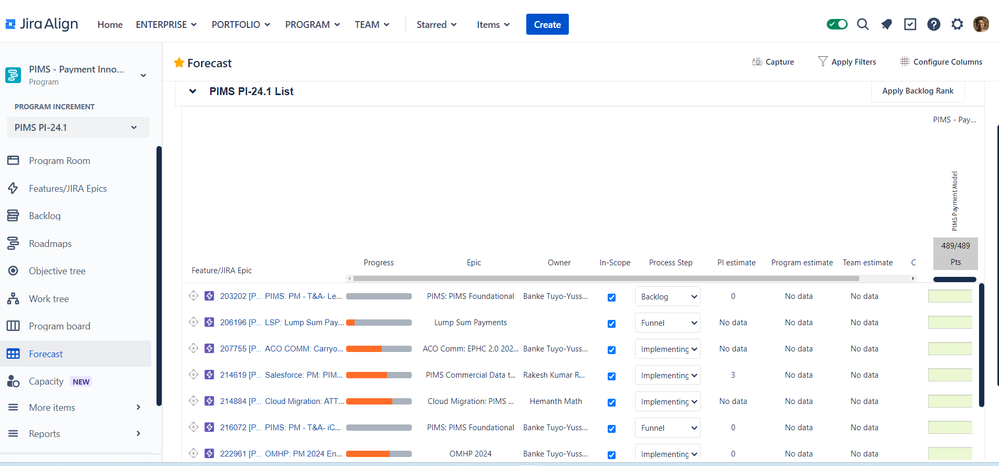Screen dimensions: 999x466
Task: Click the 489/489 Pts team capacity header
Action: 955,254
